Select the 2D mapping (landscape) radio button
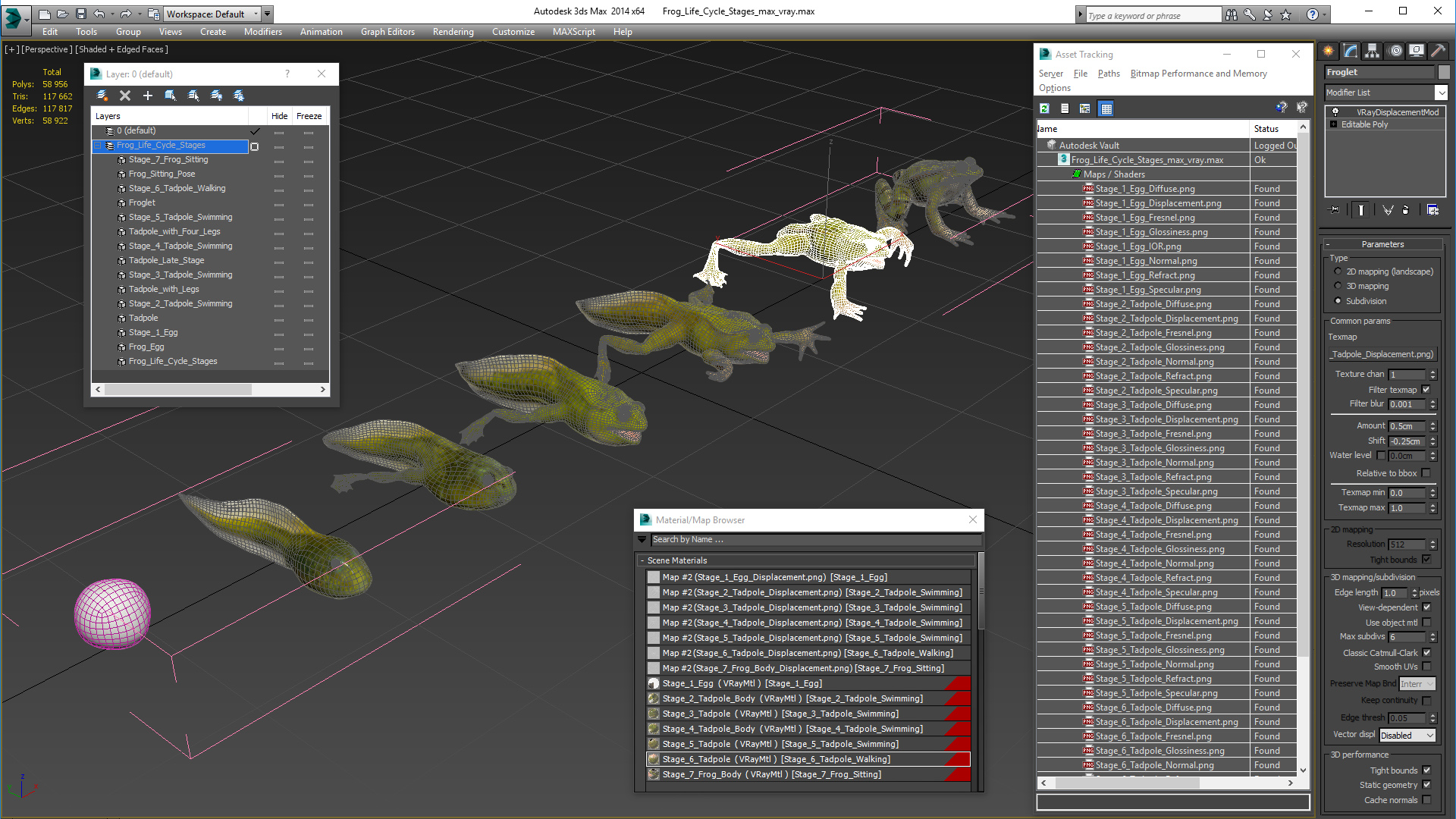This screenshot has width=1456, height=819. [1338, 271]
